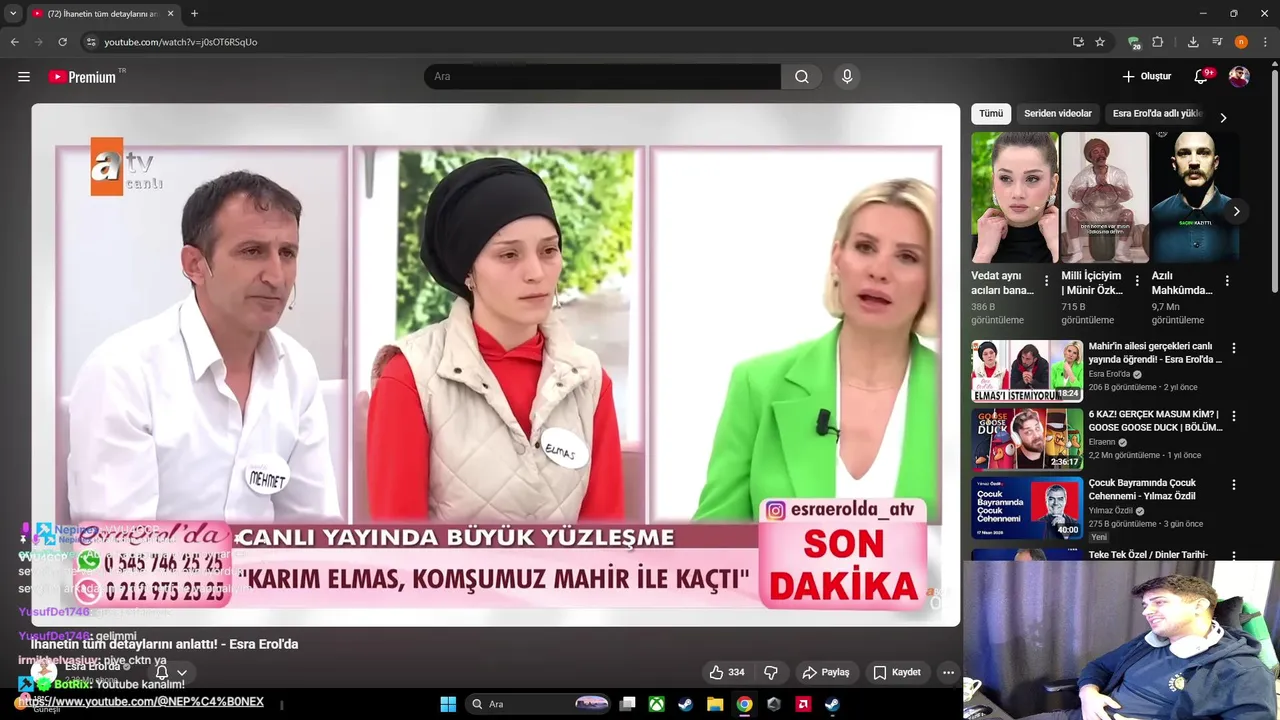Click the address bar URL
The width and height of the screenshot is (1280, 720).
point(181,42)
